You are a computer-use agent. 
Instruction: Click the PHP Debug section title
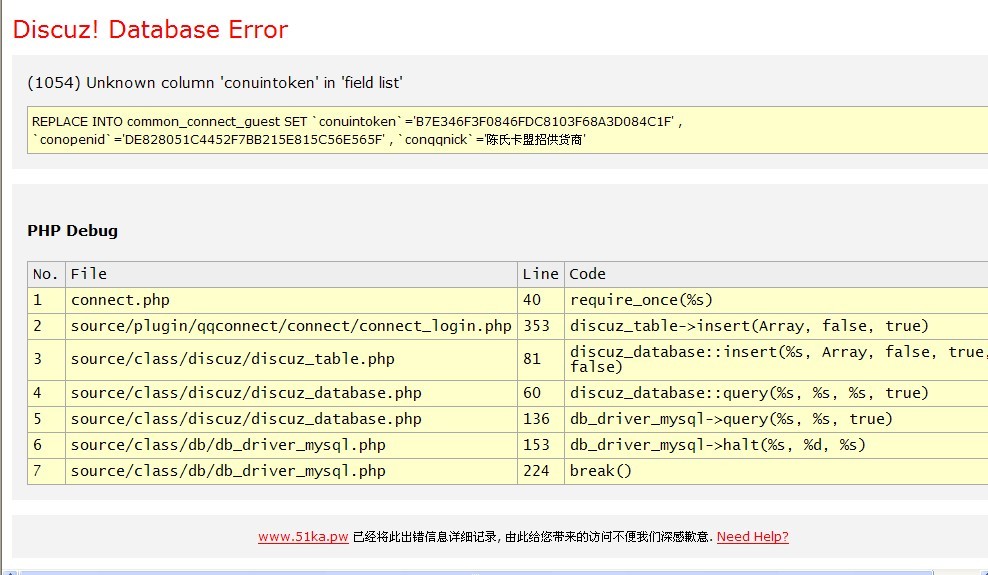pos(72,231)
